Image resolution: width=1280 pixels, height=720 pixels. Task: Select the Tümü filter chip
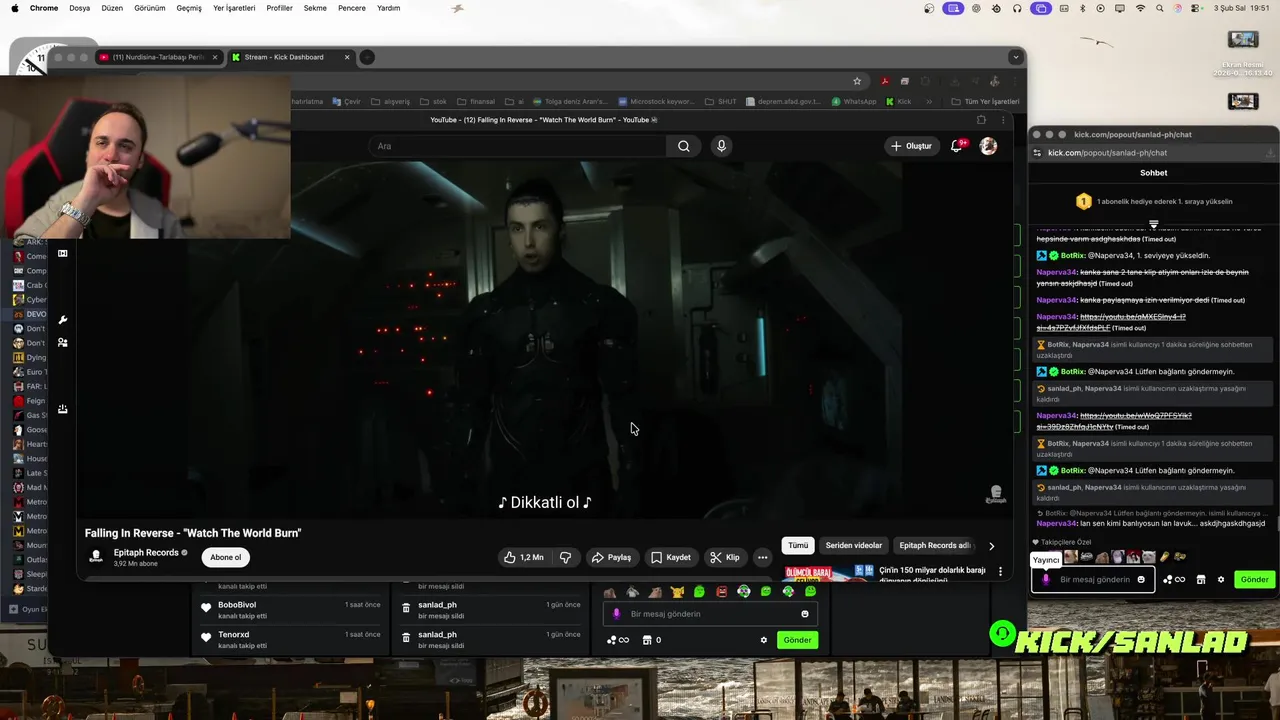[x=798, y=546]
